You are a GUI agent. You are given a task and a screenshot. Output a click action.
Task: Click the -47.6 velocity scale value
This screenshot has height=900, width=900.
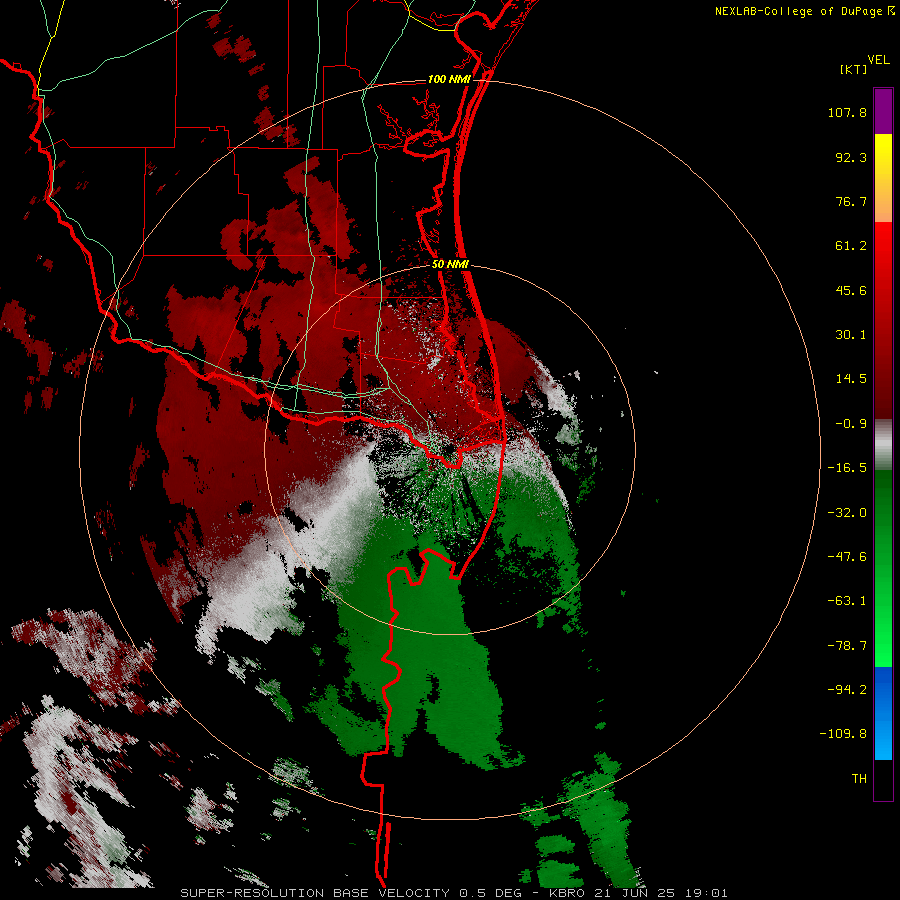click(x=847, y=557)
